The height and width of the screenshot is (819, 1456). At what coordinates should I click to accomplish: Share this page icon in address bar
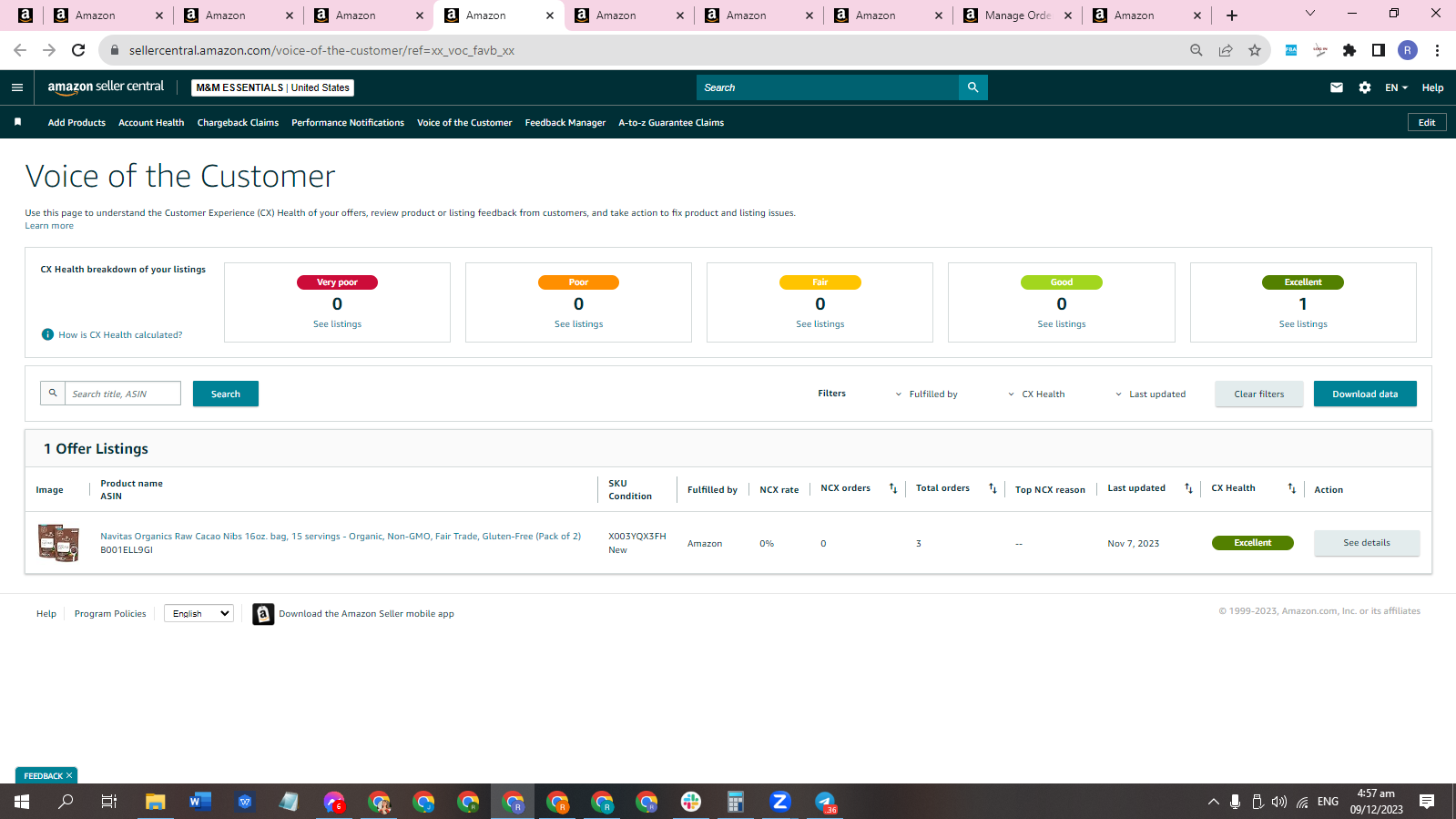point(1226,50)
